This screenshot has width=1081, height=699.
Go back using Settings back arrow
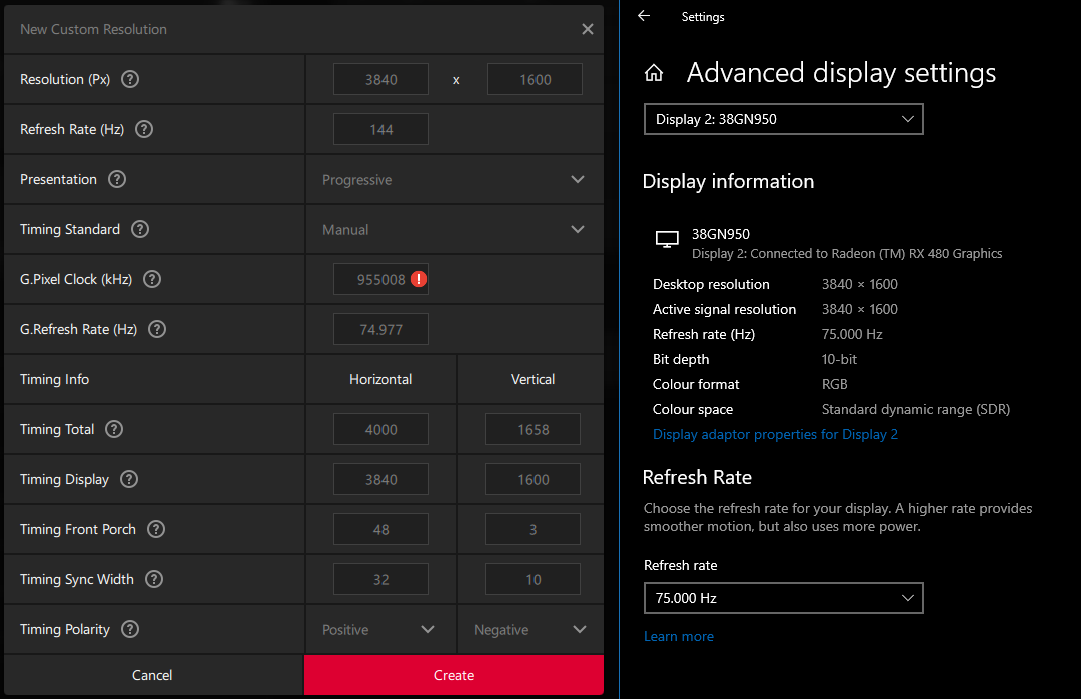click(644, 16)
